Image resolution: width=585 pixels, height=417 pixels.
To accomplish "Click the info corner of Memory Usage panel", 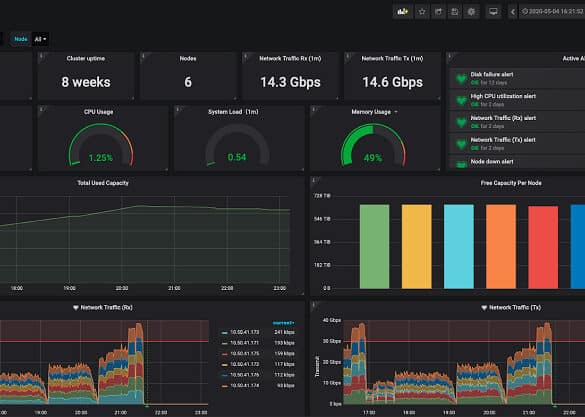I will 314,109.
